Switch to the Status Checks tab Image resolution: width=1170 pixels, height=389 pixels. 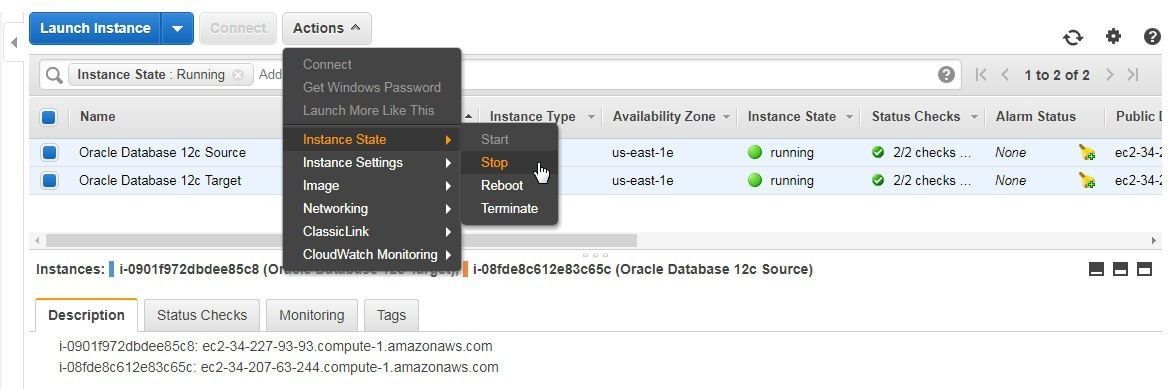201,315
